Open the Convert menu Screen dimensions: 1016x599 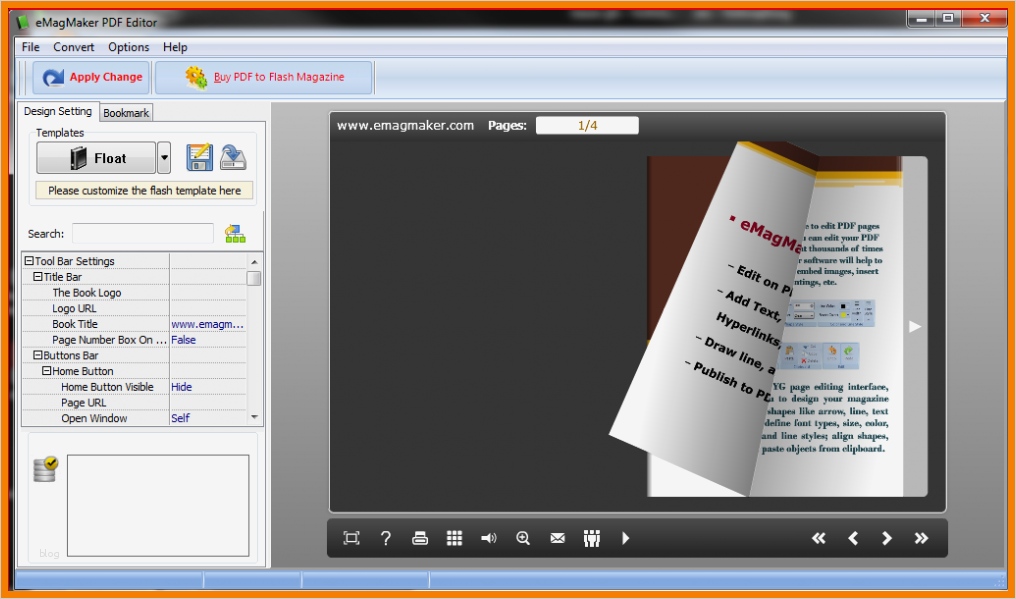pos(73,47)
